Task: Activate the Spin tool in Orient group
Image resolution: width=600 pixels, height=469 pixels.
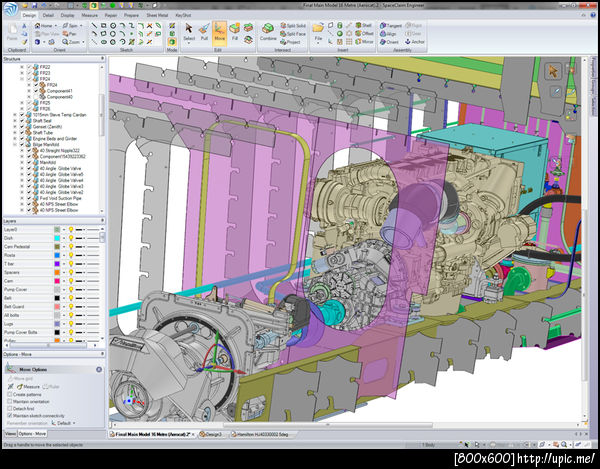Action: coord(70,26)
